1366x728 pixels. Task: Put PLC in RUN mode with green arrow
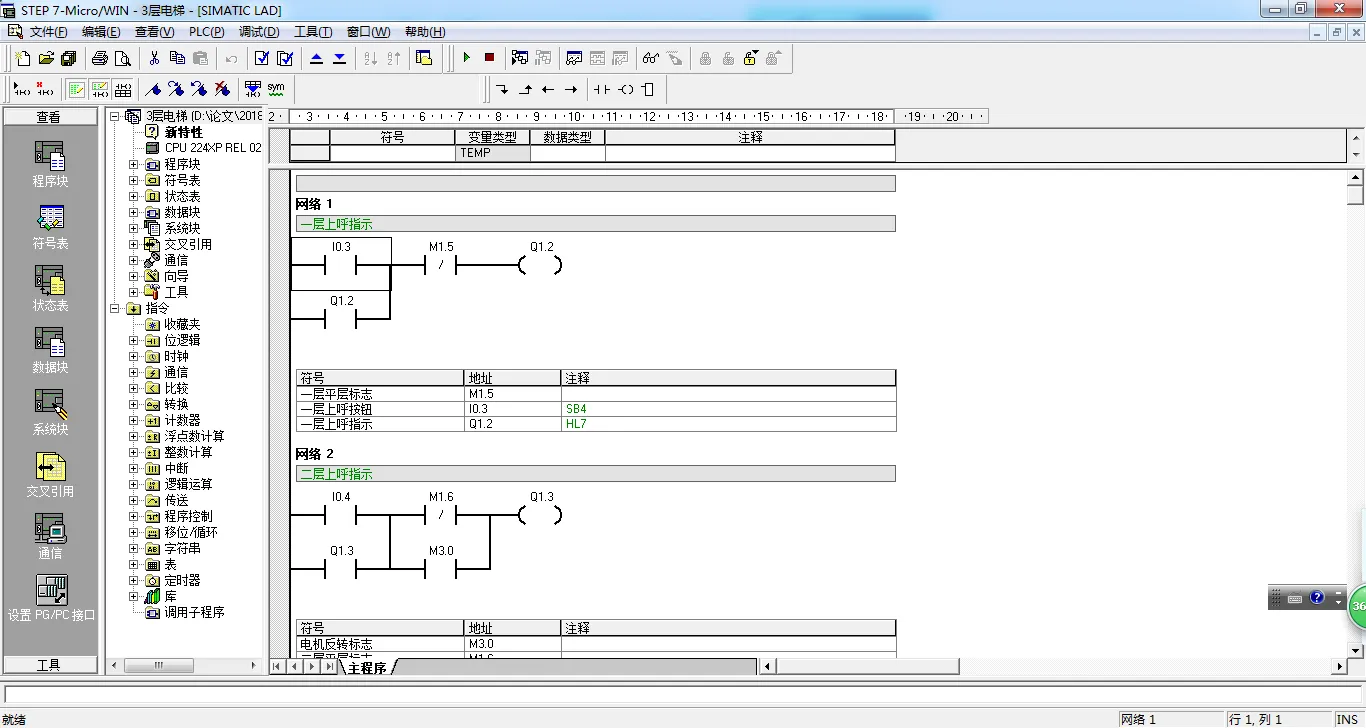point(466,58)
